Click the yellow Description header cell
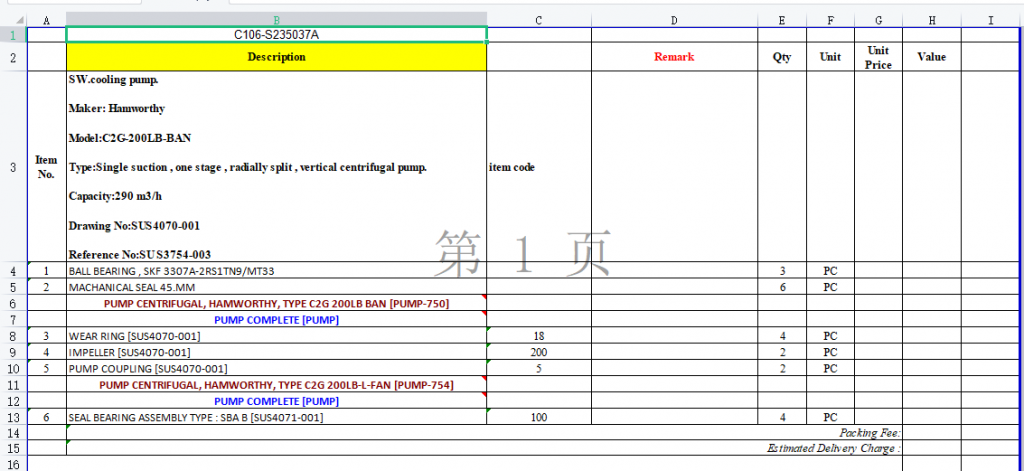The image size is (1024, 471). pyautogui.click(x=276, y=57)
